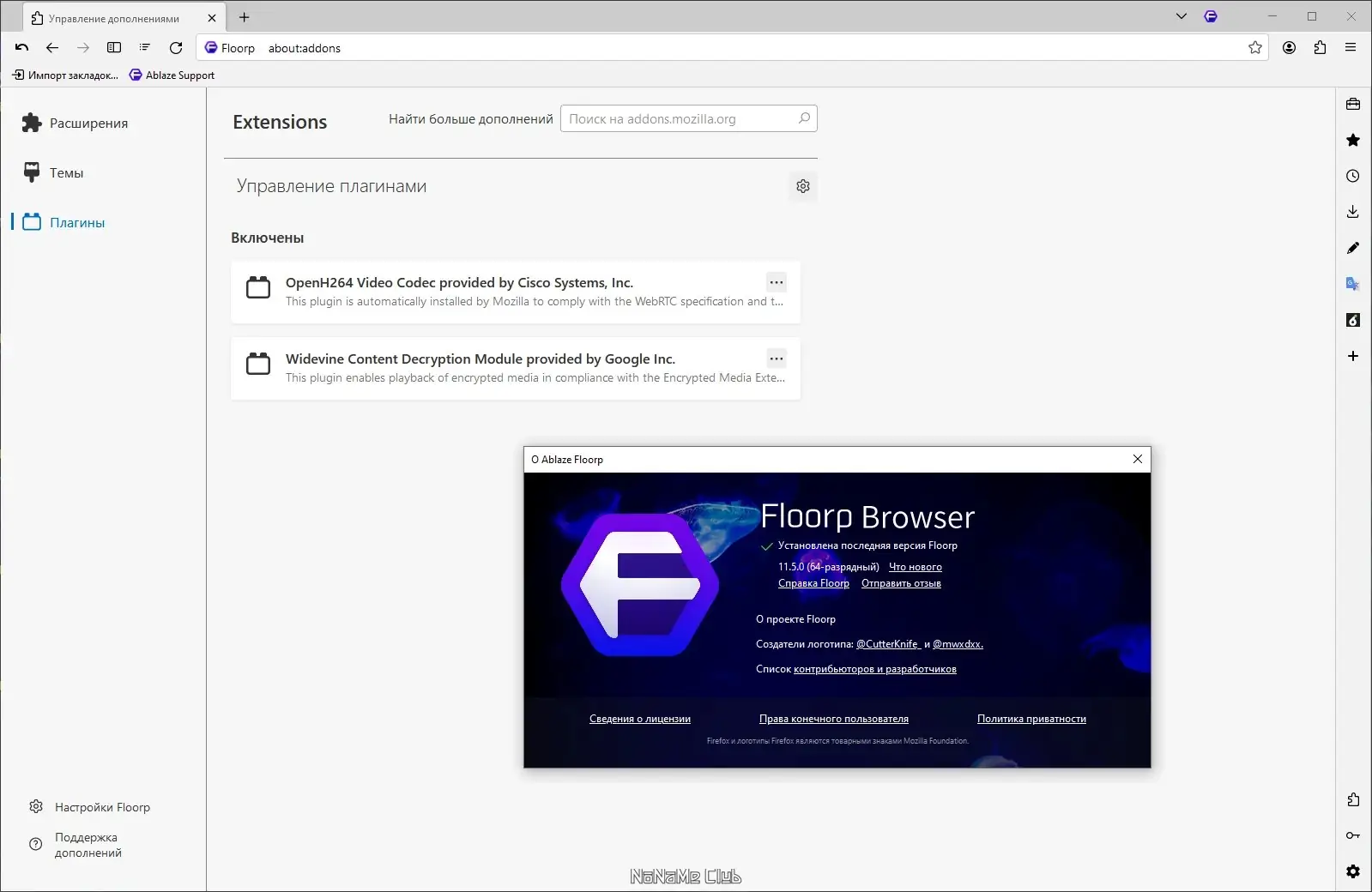The image size is (1372, 892).
Task: Open the @mwxdxx creator link
Action: (x=958, y=644)
